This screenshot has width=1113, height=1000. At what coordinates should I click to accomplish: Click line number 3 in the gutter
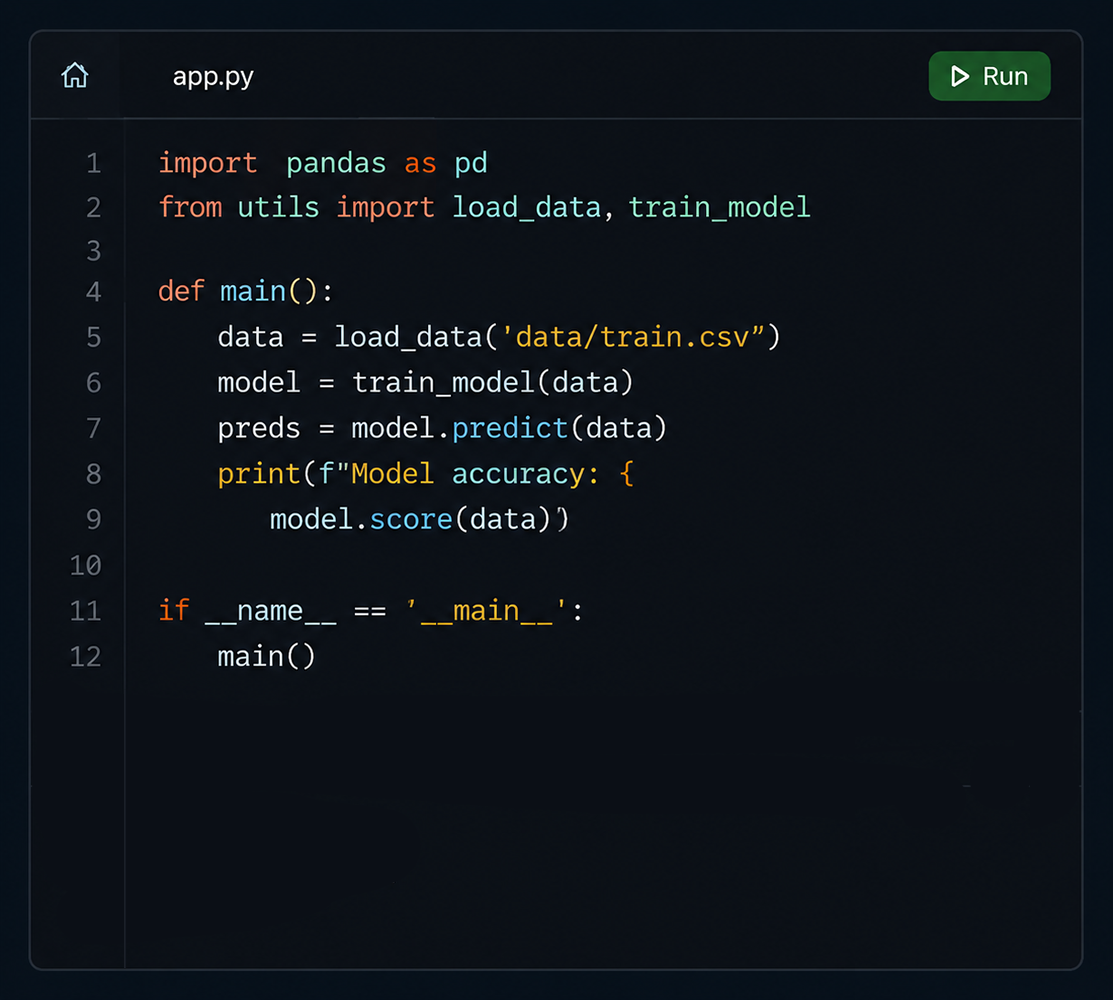click(x=94, y=251)
